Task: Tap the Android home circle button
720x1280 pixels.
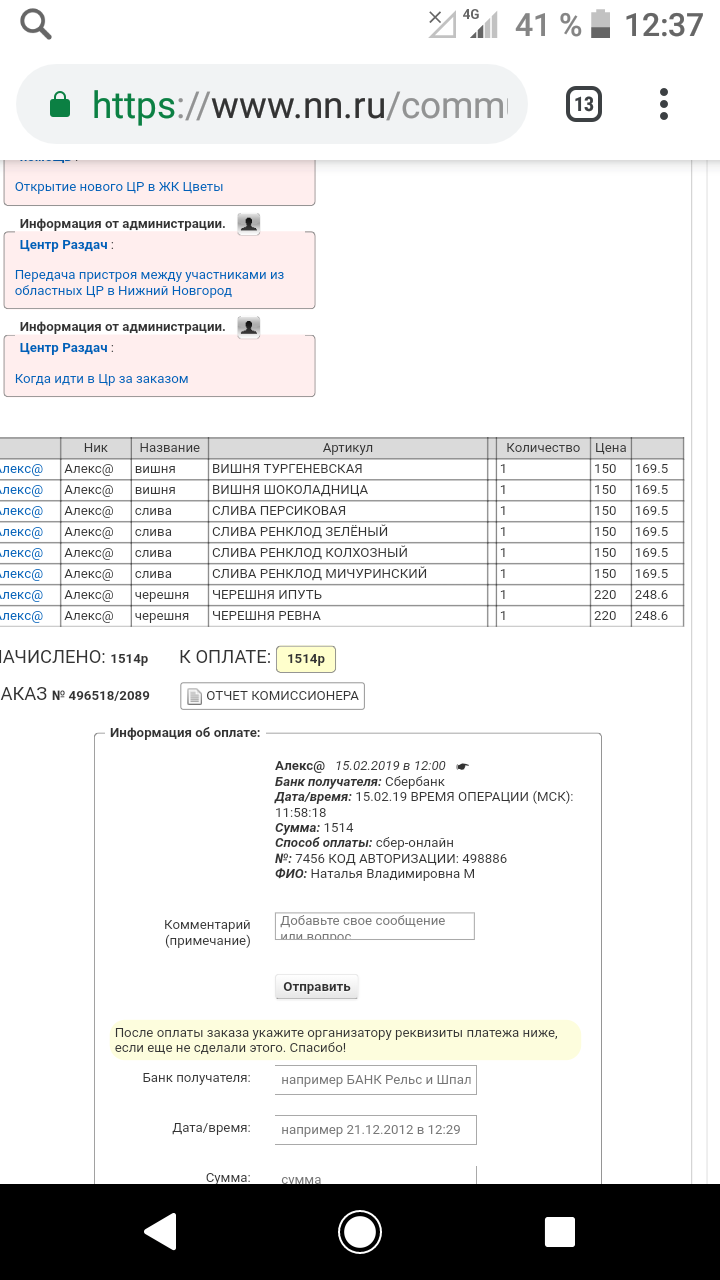Action: tap(360, 1232)
